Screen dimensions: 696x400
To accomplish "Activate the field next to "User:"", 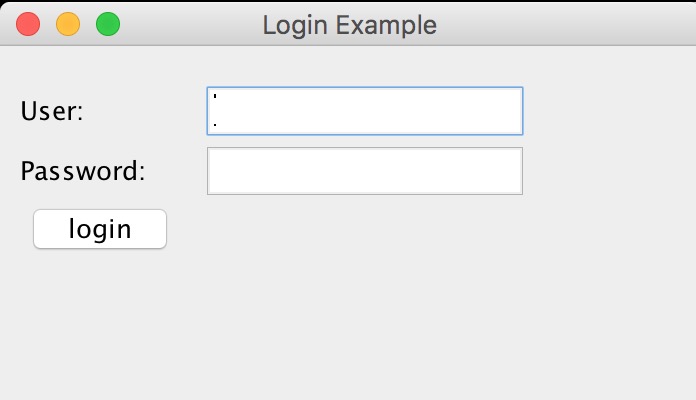I will click(x=364, y=111).
